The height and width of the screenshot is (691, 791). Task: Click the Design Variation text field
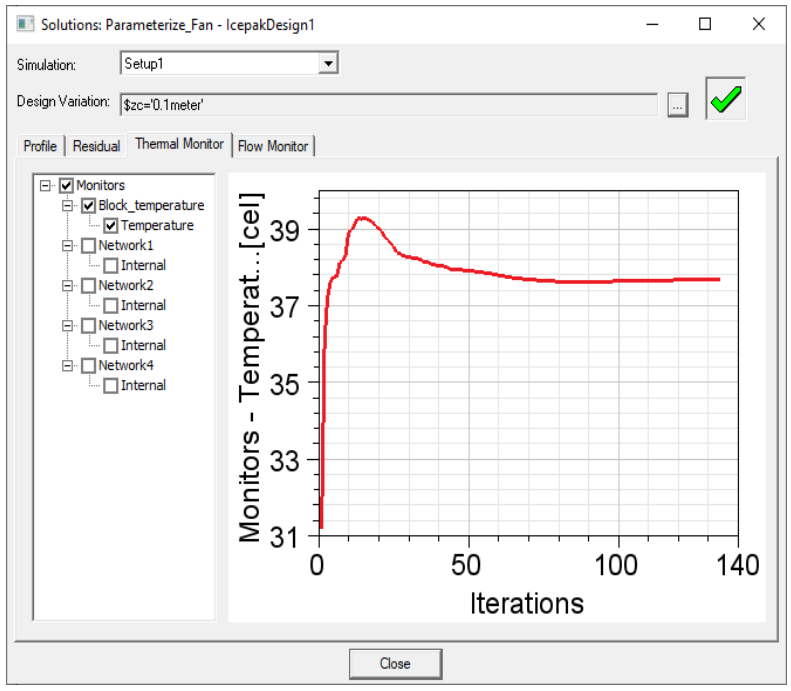388,104
